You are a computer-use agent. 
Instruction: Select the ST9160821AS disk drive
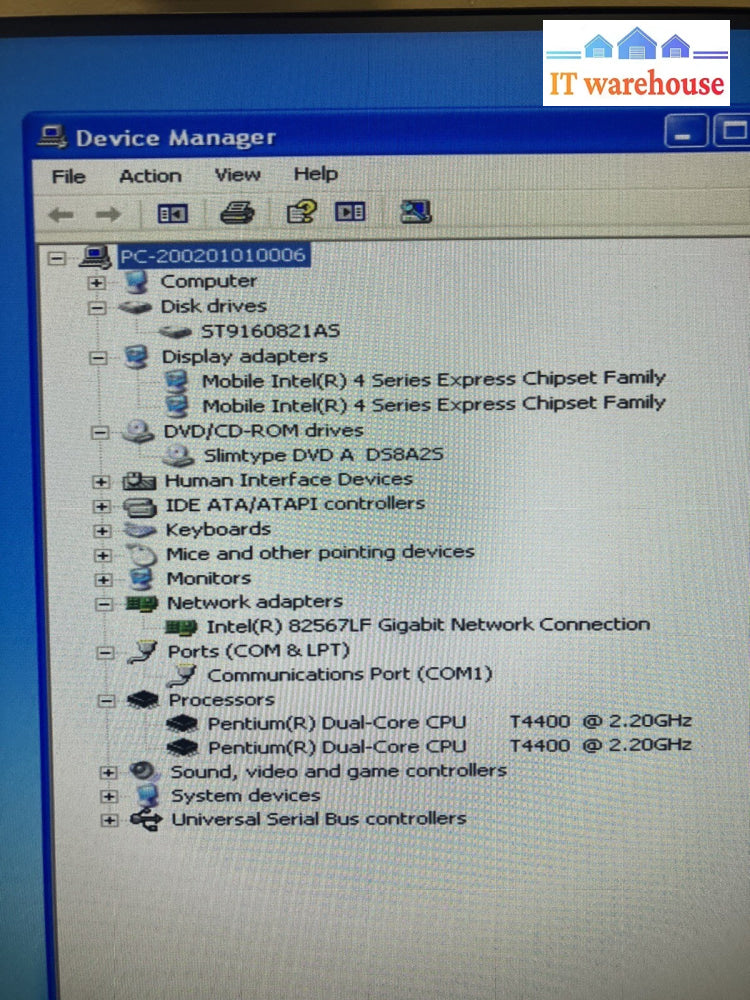270,331
